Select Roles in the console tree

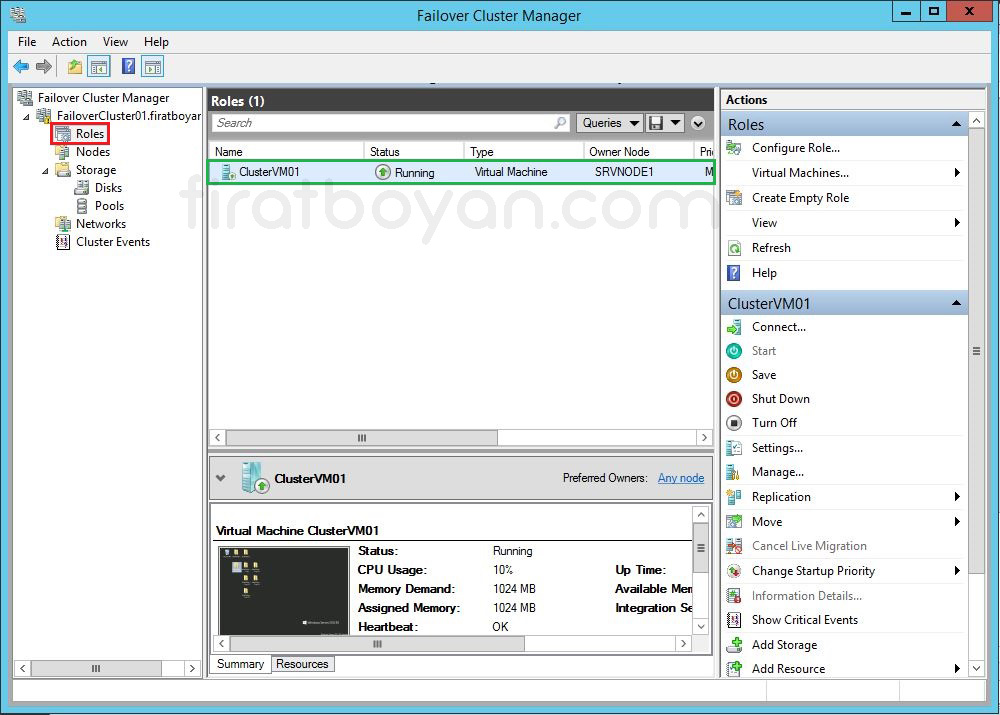[89, 134]
